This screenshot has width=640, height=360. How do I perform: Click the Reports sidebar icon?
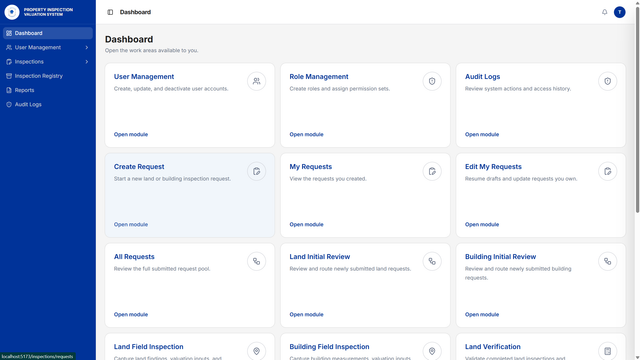[9, 90]
